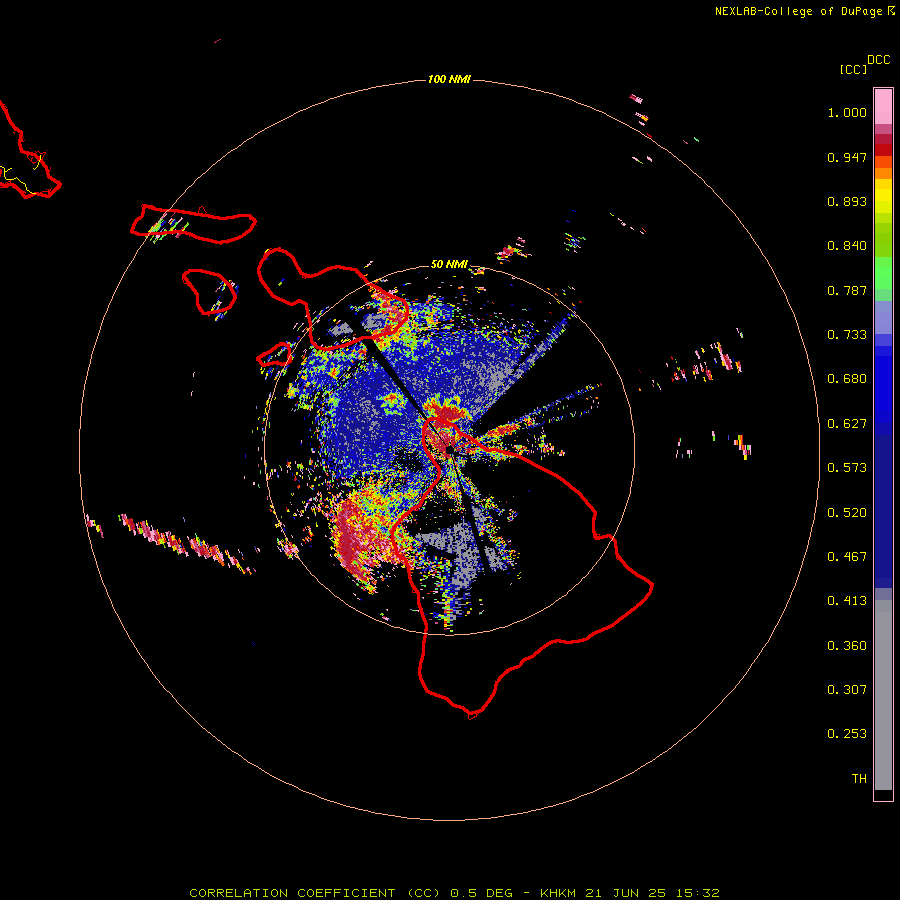Click the 0.413 scale value
The height and width of the screenshot is (900, 900).
(x=847, y=601)
